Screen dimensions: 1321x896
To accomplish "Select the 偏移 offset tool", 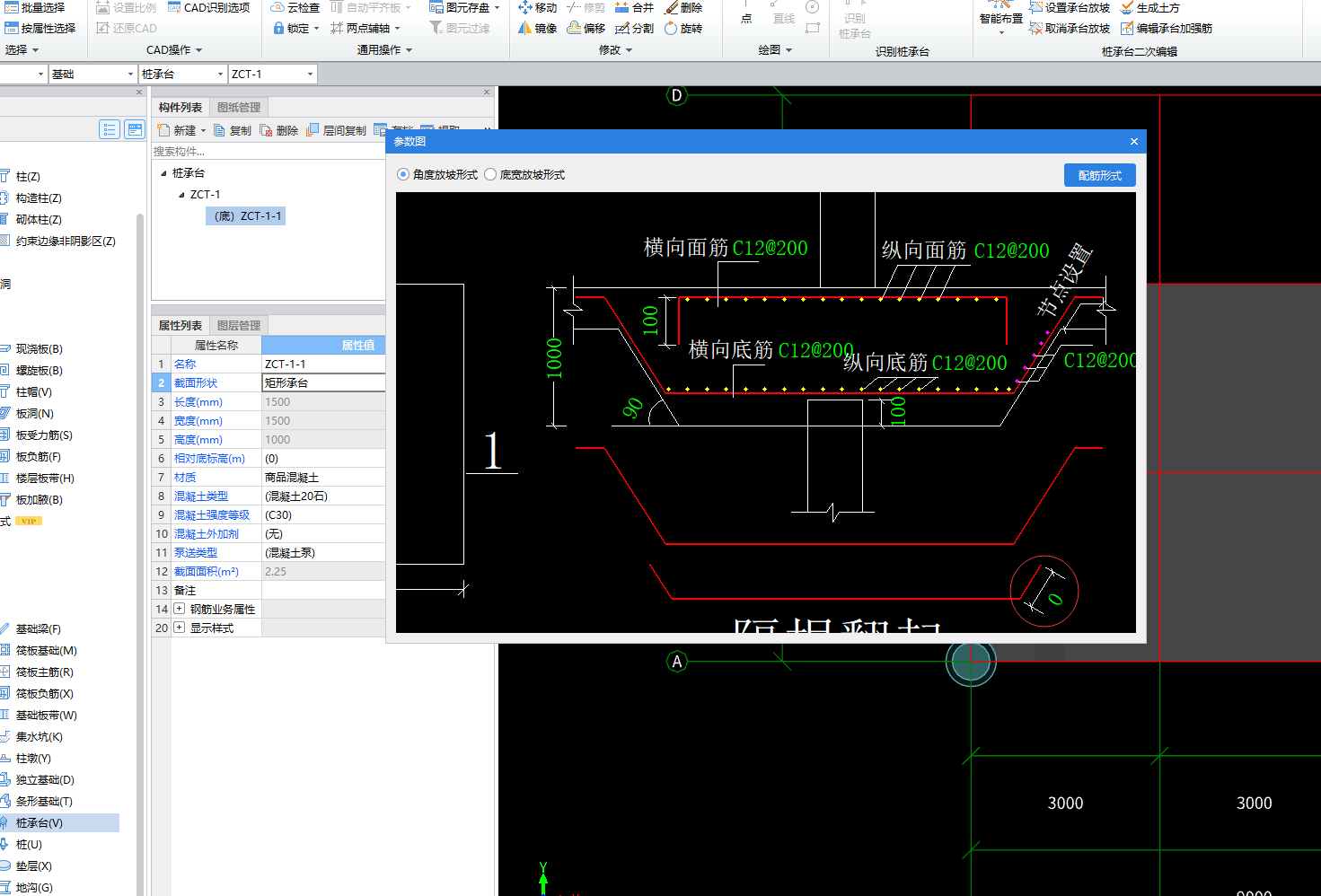I will [x=586, y=28].
